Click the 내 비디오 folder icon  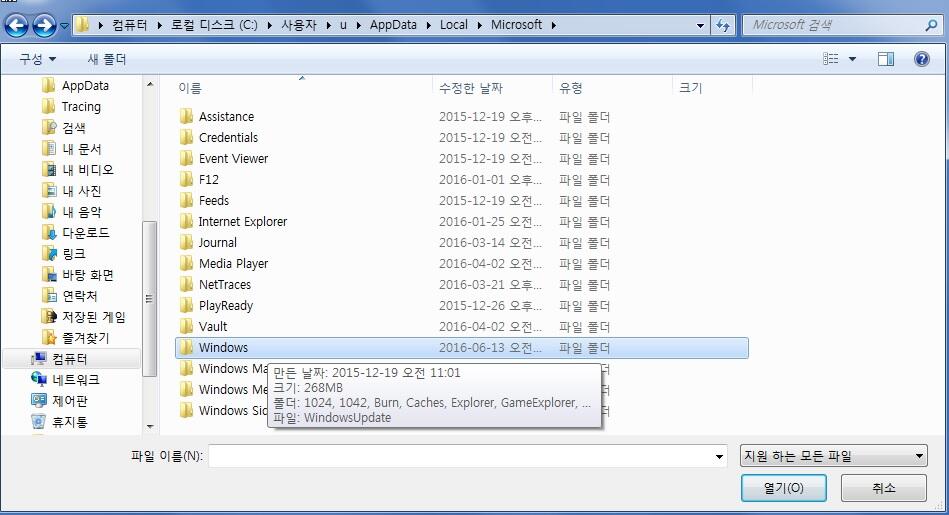click(x=49, y=169)
